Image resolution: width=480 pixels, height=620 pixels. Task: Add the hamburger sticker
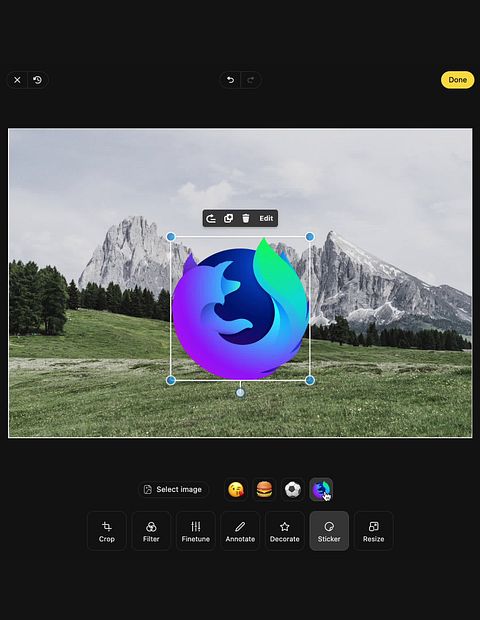[x=264, y=490]
